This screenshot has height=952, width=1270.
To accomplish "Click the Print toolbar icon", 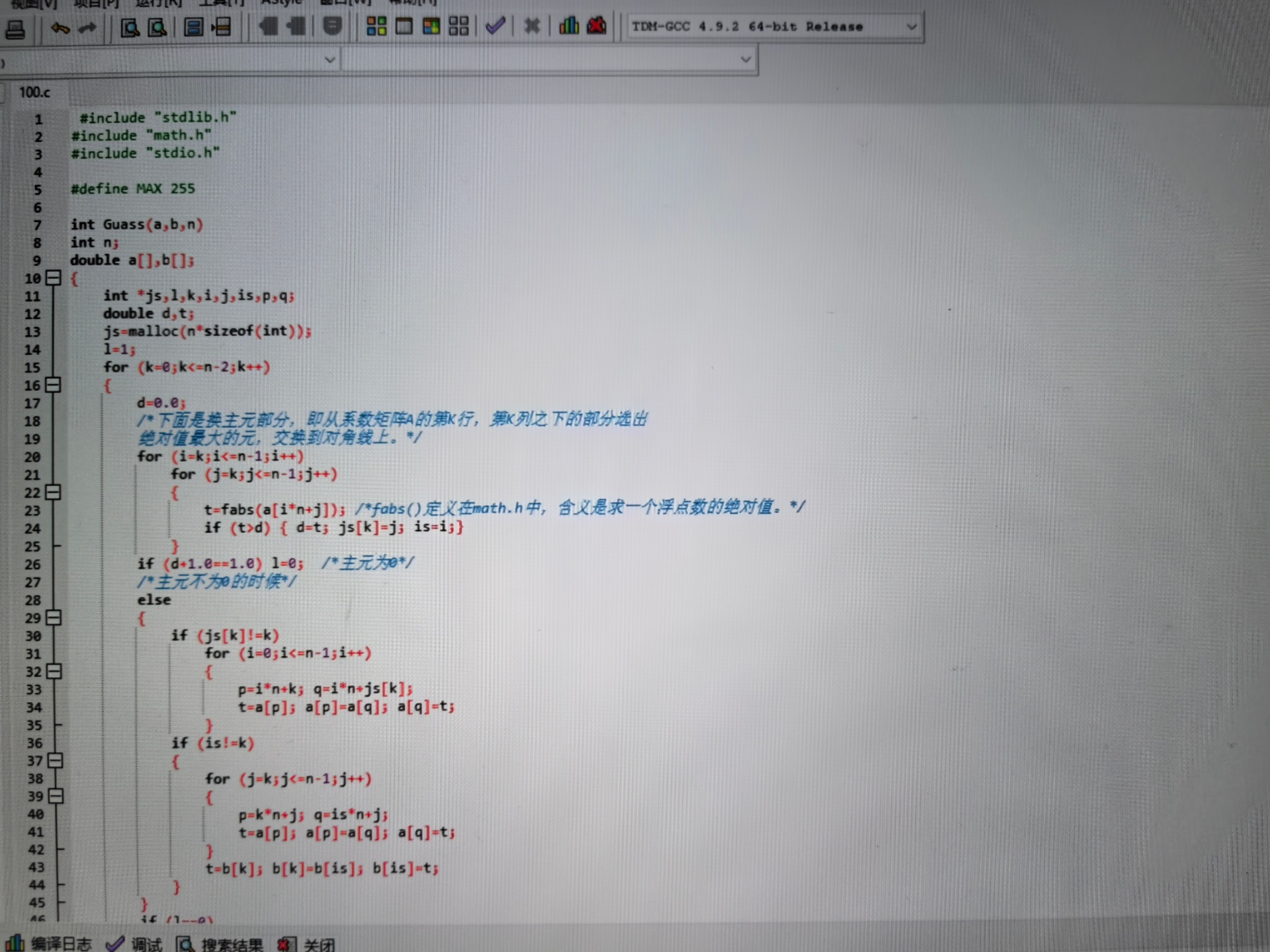I will tap(15, 29).
